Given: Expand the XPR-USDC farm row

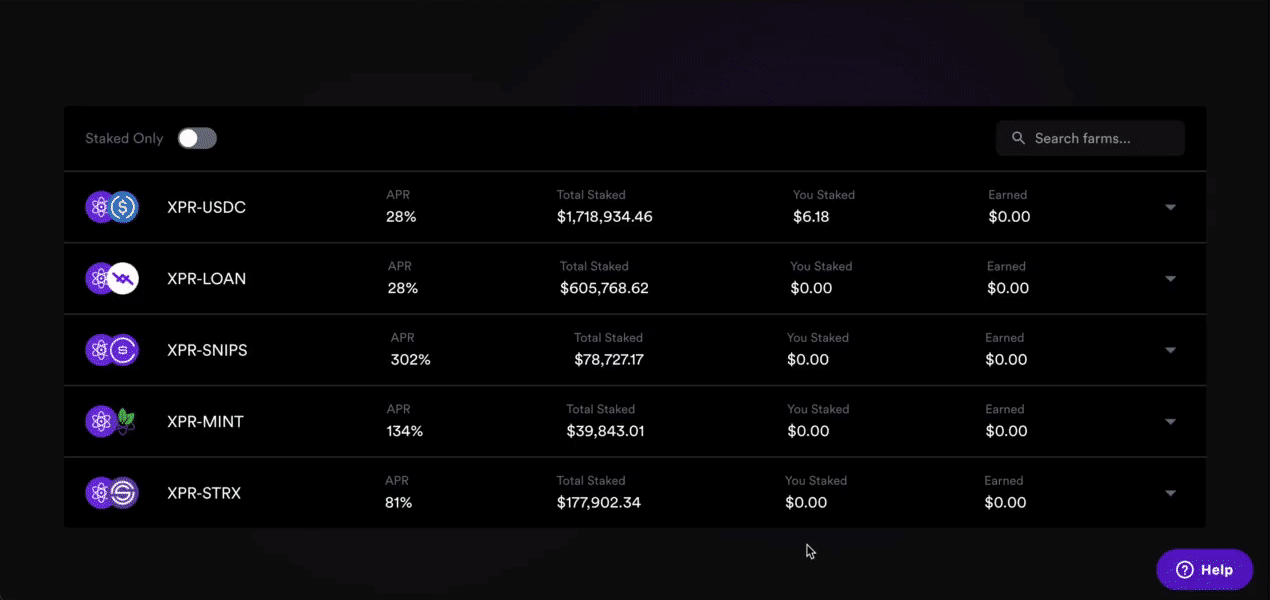Looking at the screenshot, I should pos(1170,207).
